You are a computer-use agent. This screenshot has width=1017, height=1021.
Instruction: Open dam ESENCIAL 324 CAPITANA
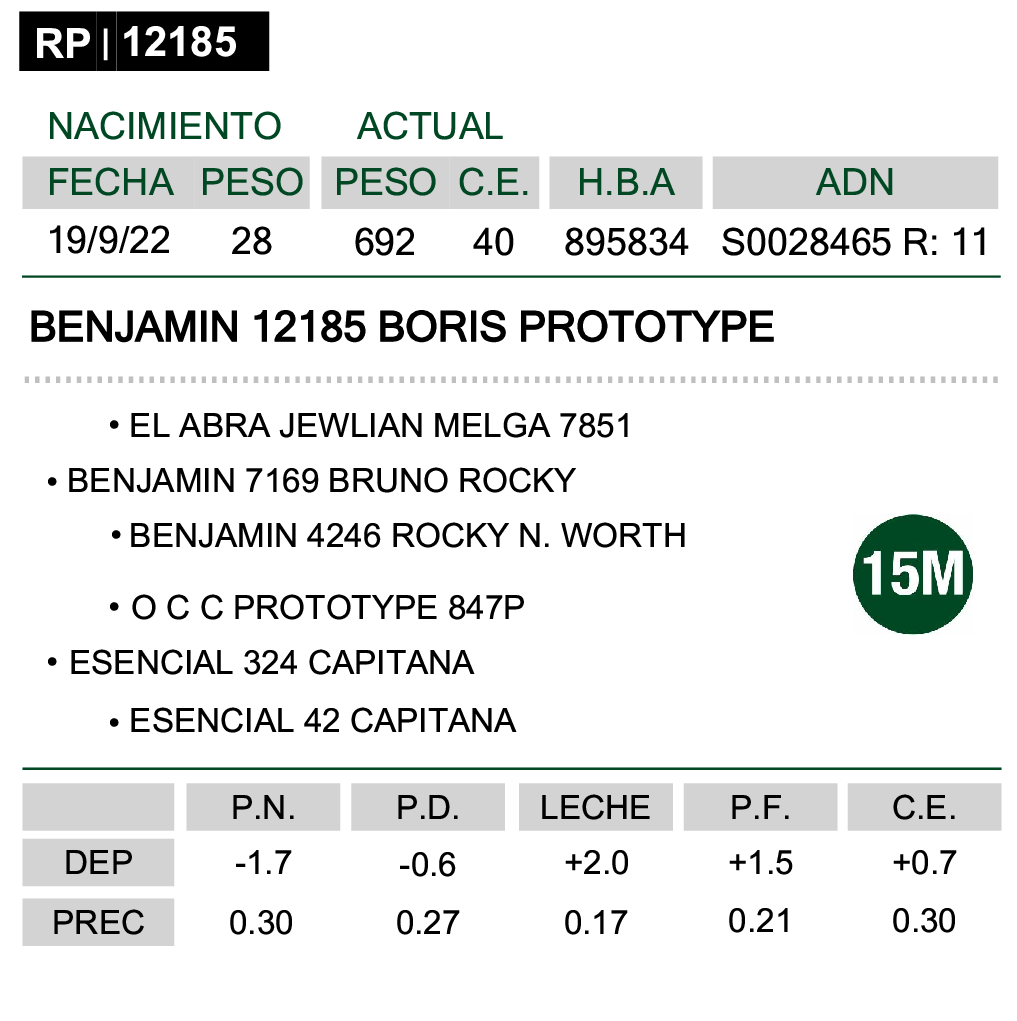[x=272, y=663]
